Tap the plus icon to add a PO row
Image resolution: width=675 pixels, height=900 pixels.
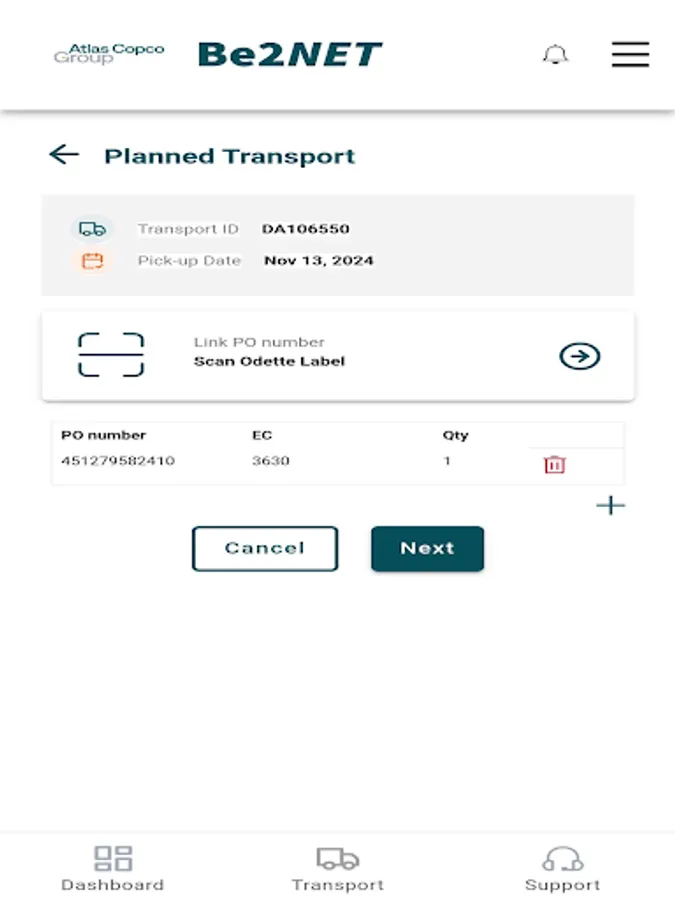[x=610, y=505]
